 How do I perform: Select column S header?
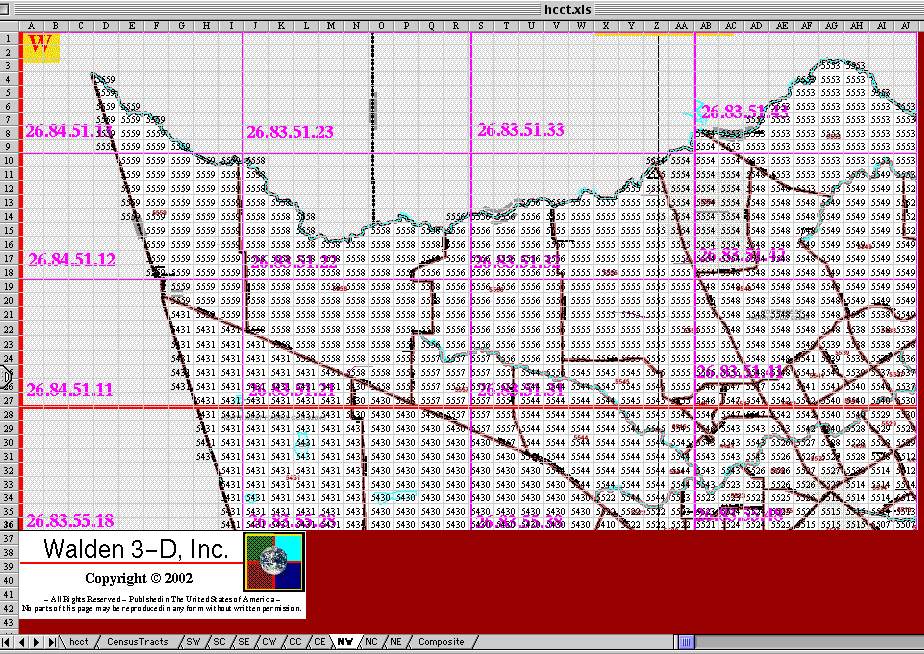(x=481, y=25)
